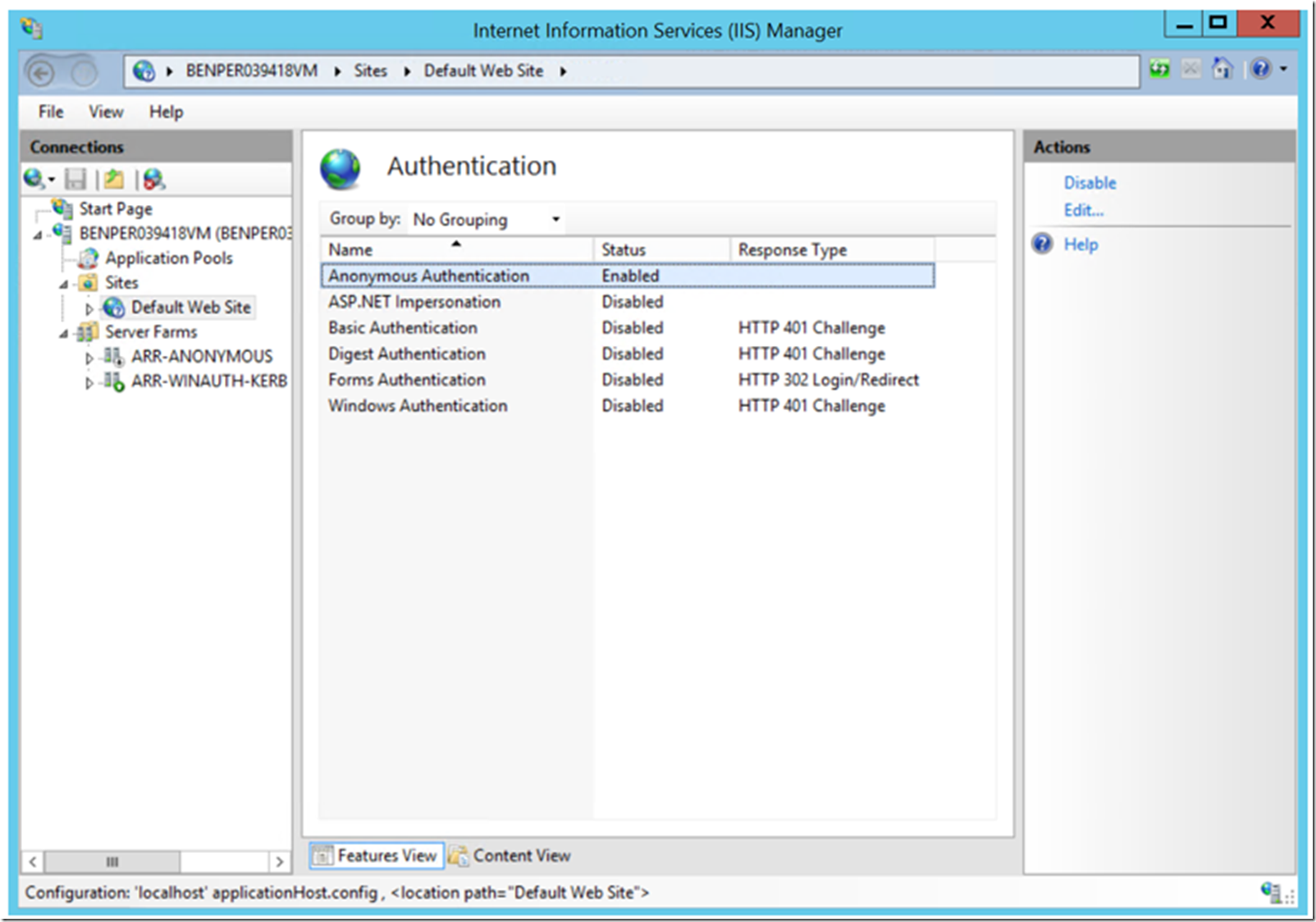Click the Help icon in Actions pane
Screen dimensions: 1316x922
1042,244
